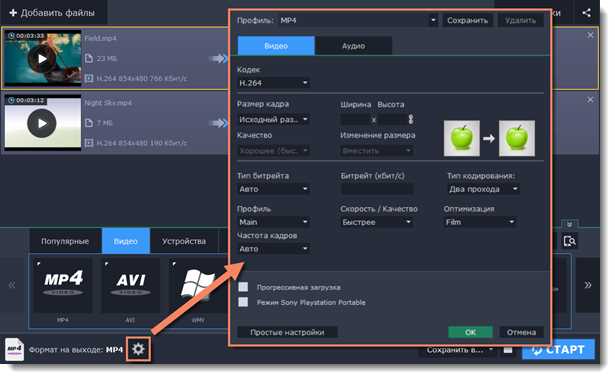Click the file size icon of Field.mp4
The height and width of the screenshot is (379, 615).
click(x=89, y=58)
